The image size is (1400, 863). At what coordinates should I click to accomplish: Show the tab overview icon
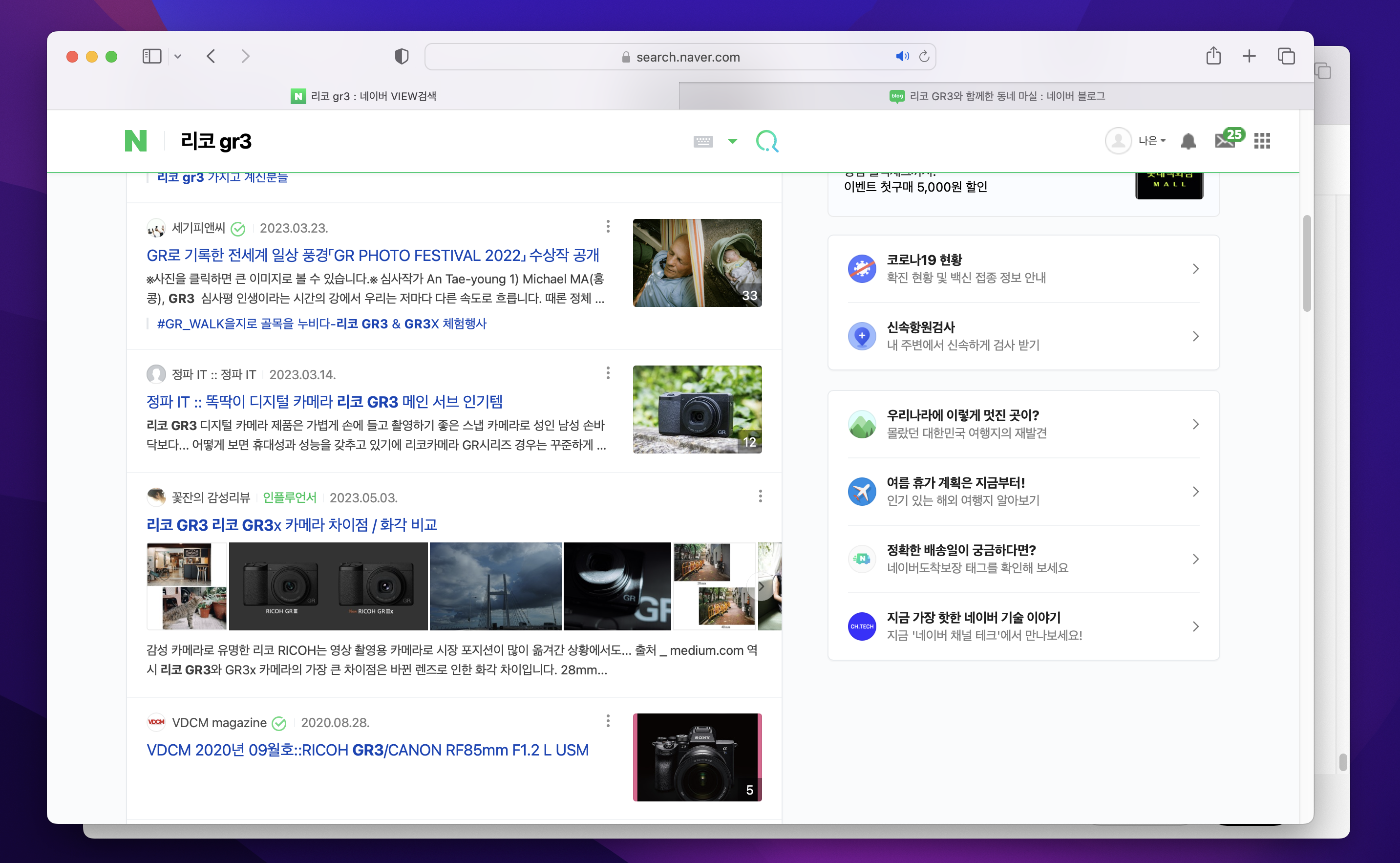tap(1286, 56)
